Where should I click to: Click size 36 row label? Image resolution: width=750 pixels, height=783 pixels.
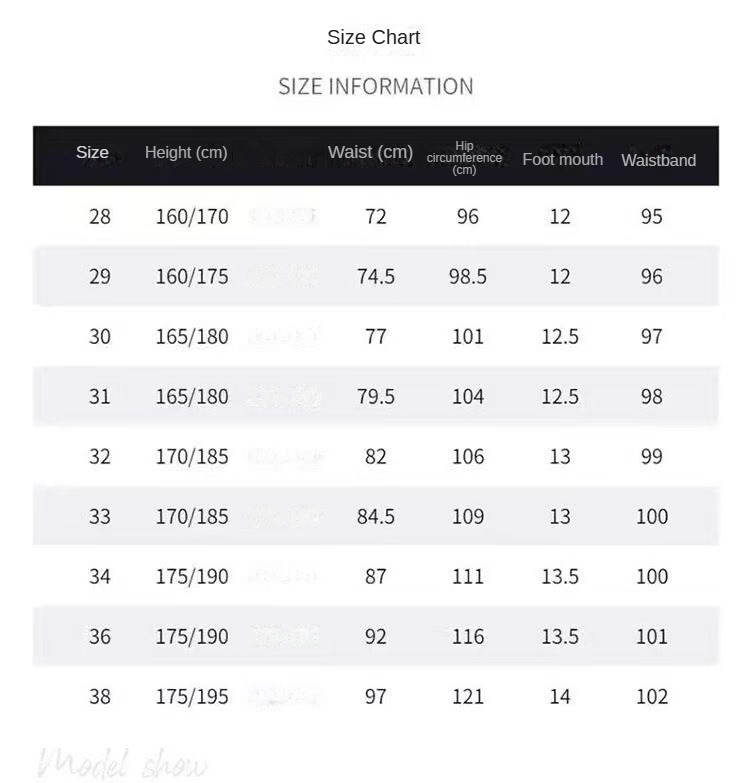[100, 636]
